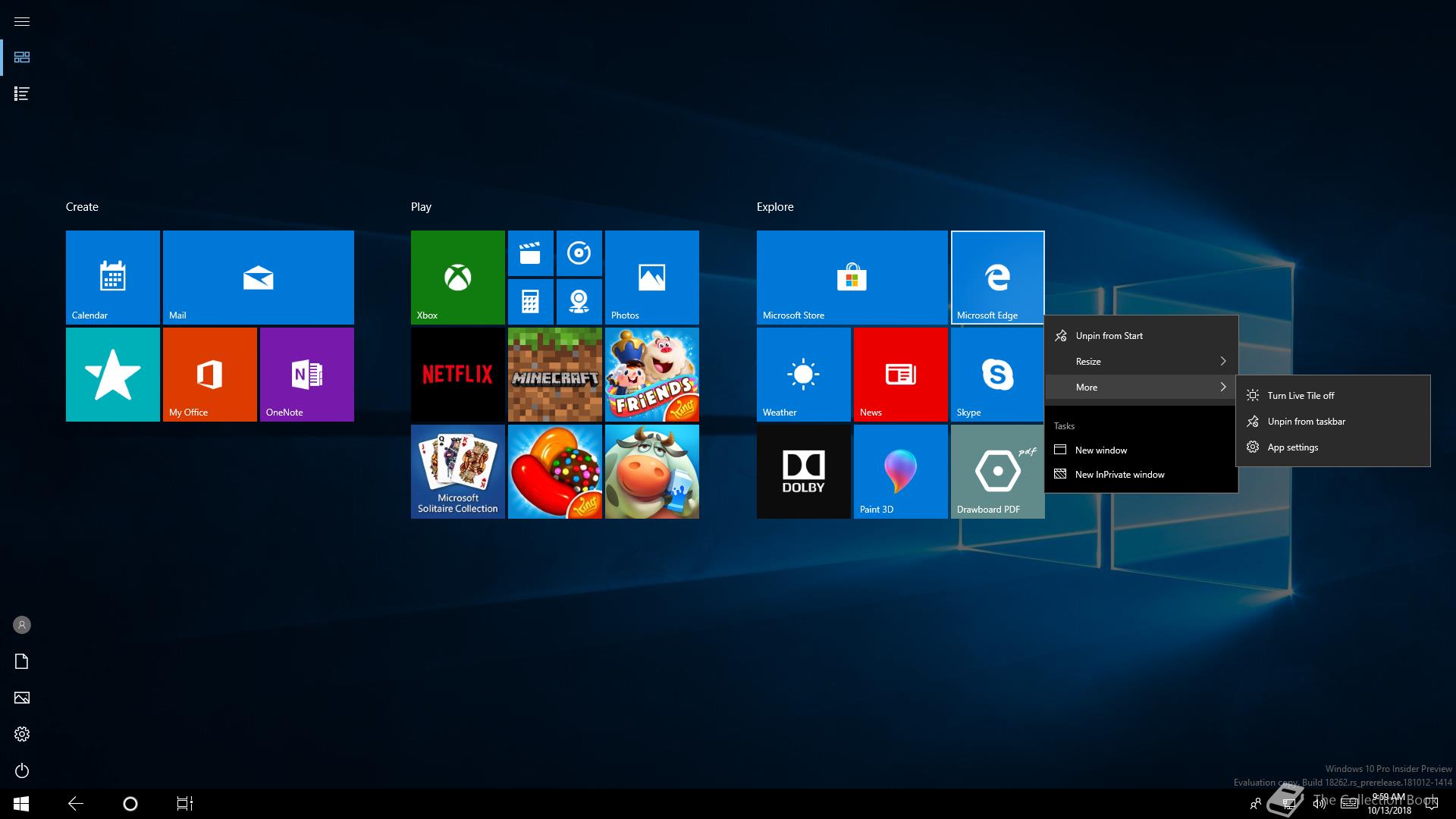Open the Mail tile
The width and height of the screenshot is (1456, 819).
pyautogui.click(x=259, y=278)
